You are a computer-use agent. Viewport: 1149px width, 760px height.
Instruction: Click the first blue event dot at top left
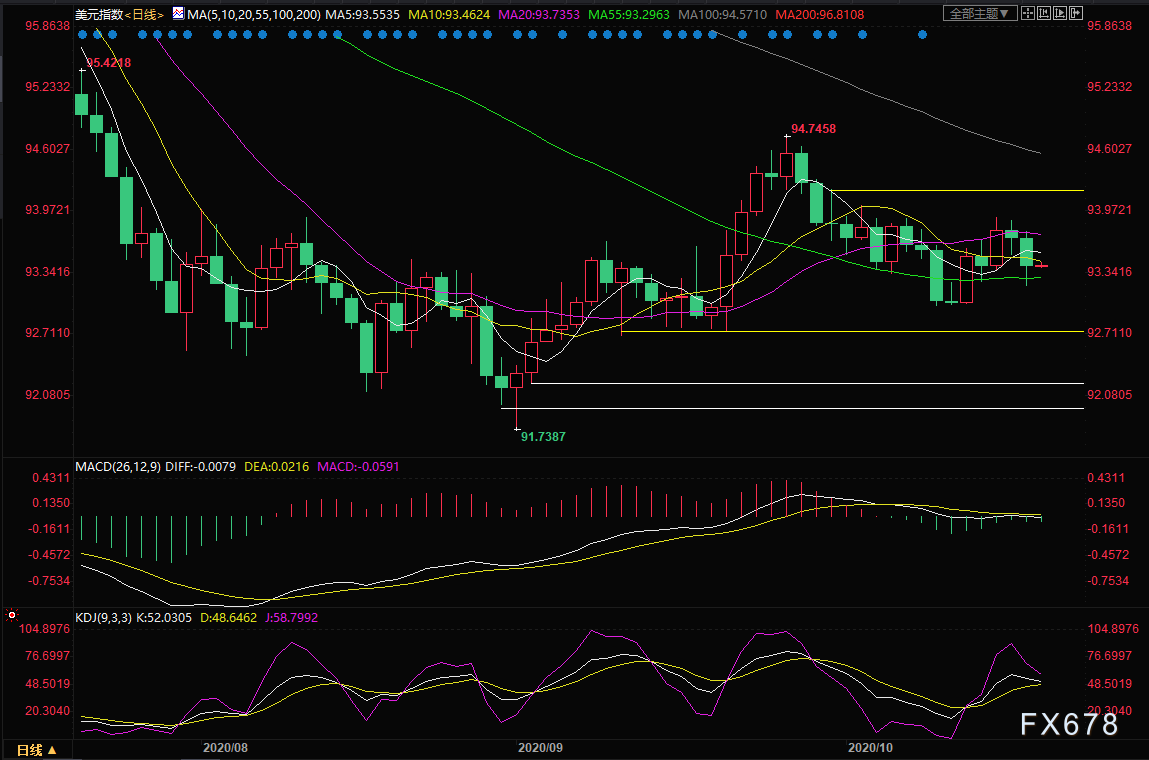(81, 34)
